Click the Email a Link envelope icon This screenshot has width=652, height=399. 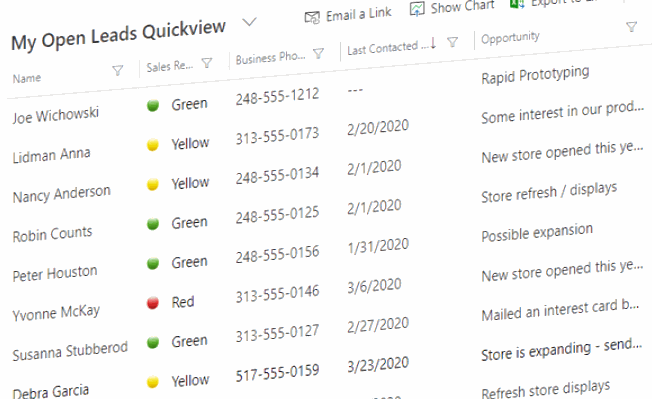(312, 17)
